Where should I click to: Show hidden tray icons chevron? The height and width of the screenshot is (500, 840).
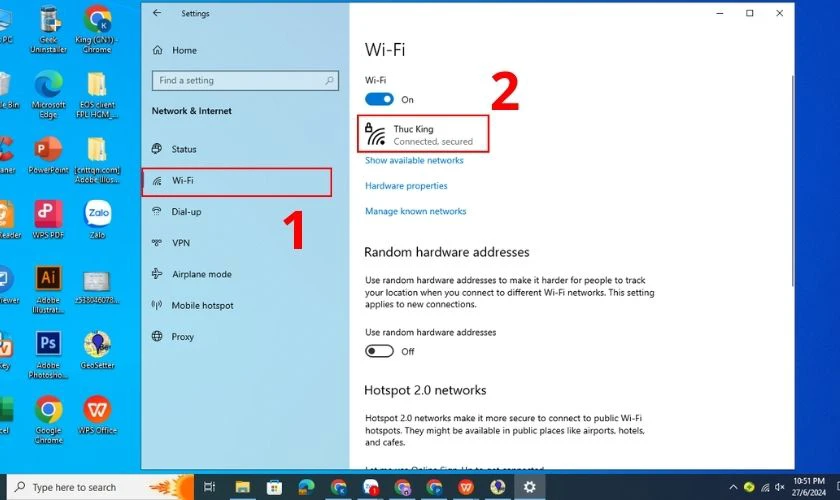point(733,487)
